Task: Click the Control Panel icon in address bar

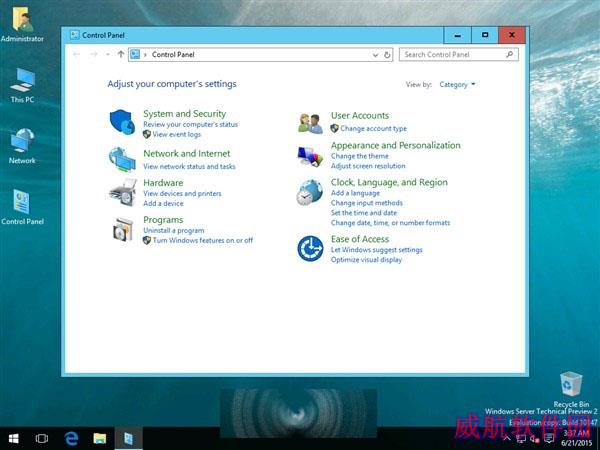Action: coord(135,54)
